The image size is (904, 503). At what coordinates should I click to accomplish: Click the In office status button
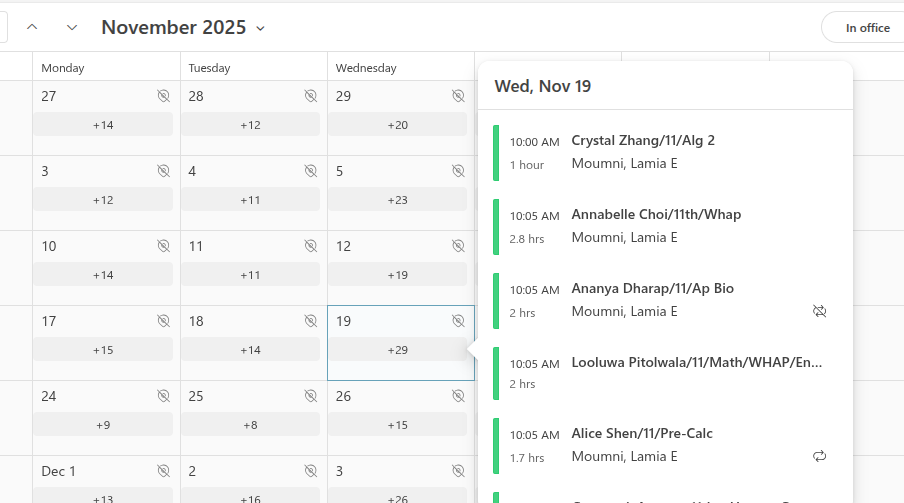click(866, 28)
